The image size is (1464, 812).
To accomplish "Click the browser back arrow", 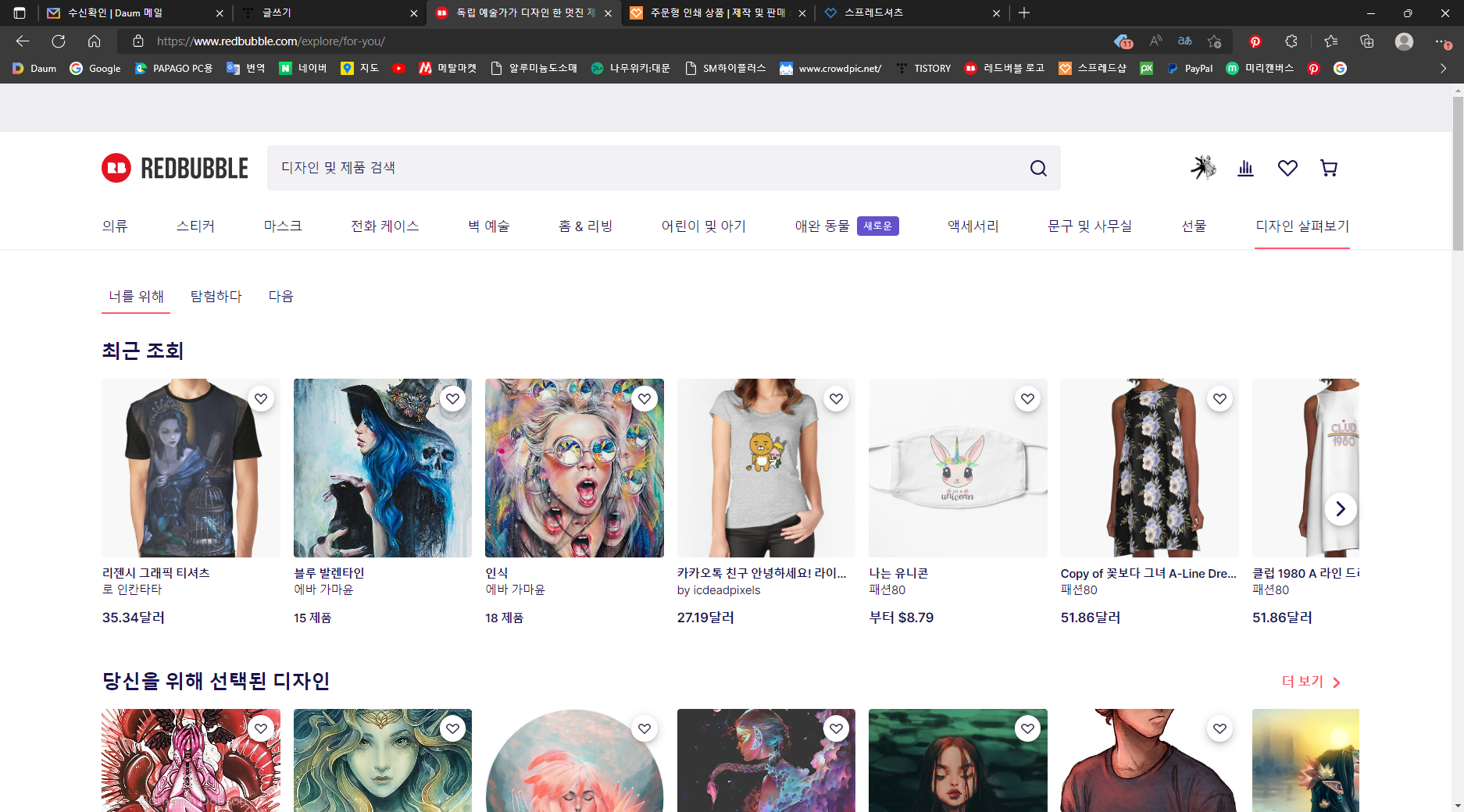I will [x=23, y=41].
